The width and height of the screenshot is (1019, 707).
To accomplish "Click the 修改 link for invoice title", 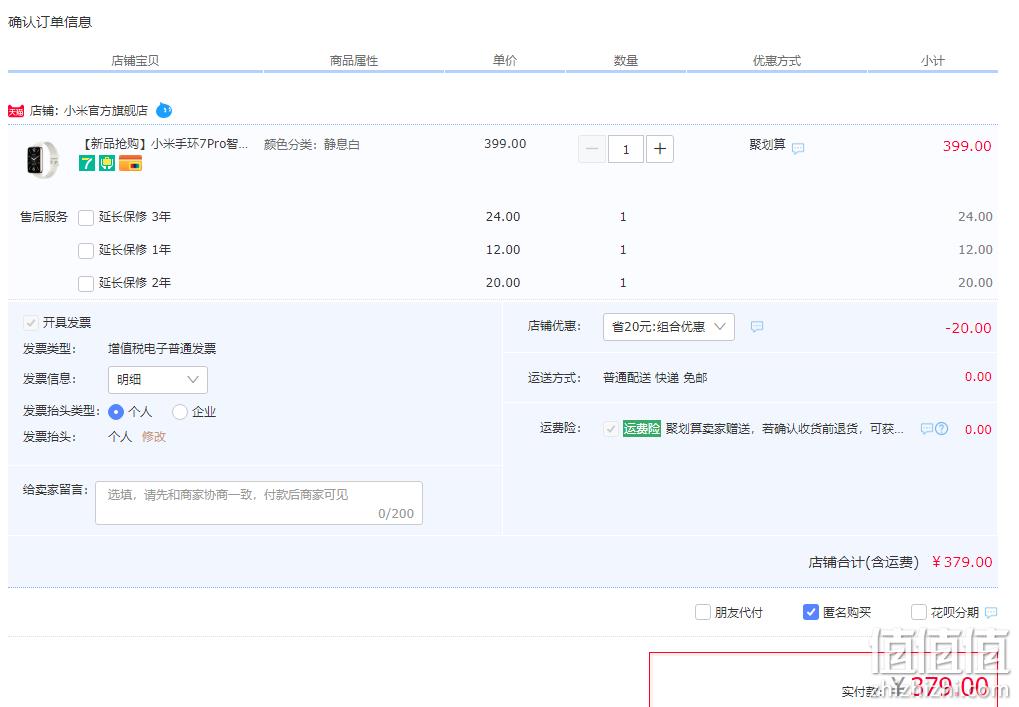I will pos(154,437).
